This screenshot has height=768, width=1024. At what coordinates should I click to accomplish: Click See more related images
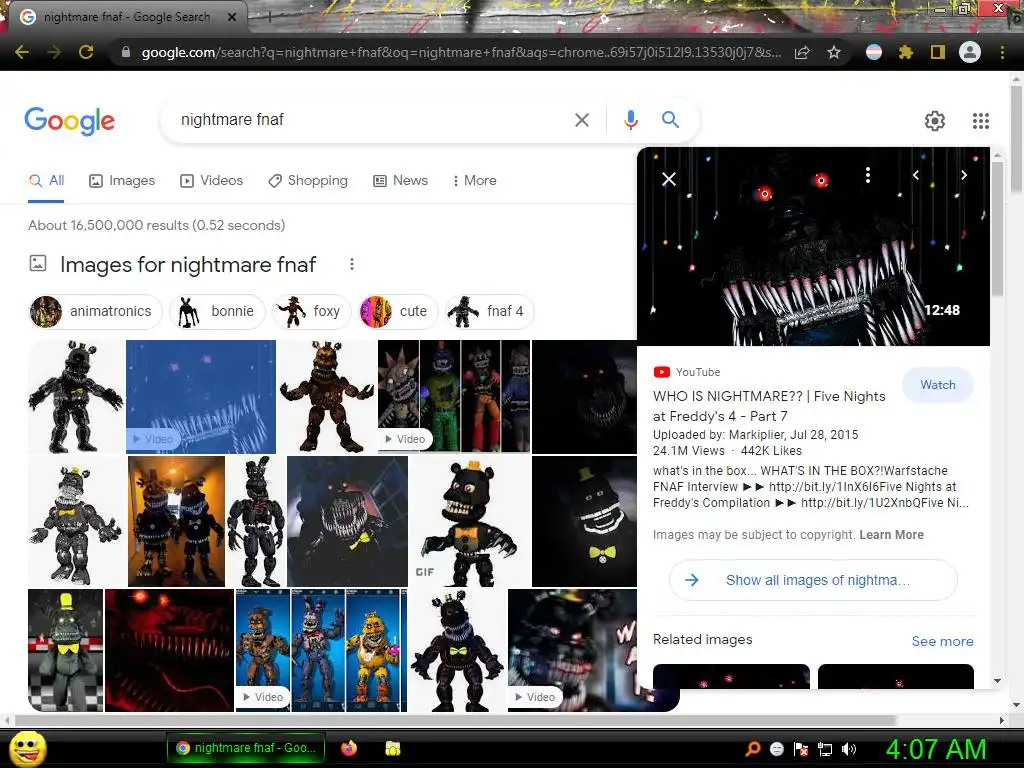[x=942, y=641]
